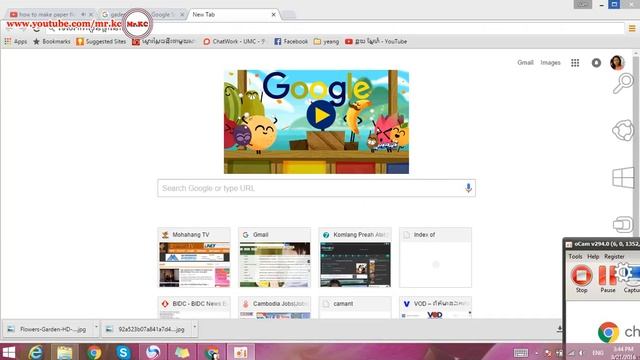Open Google notifications bell icon

pyautogui.click(x=596, y=62)
